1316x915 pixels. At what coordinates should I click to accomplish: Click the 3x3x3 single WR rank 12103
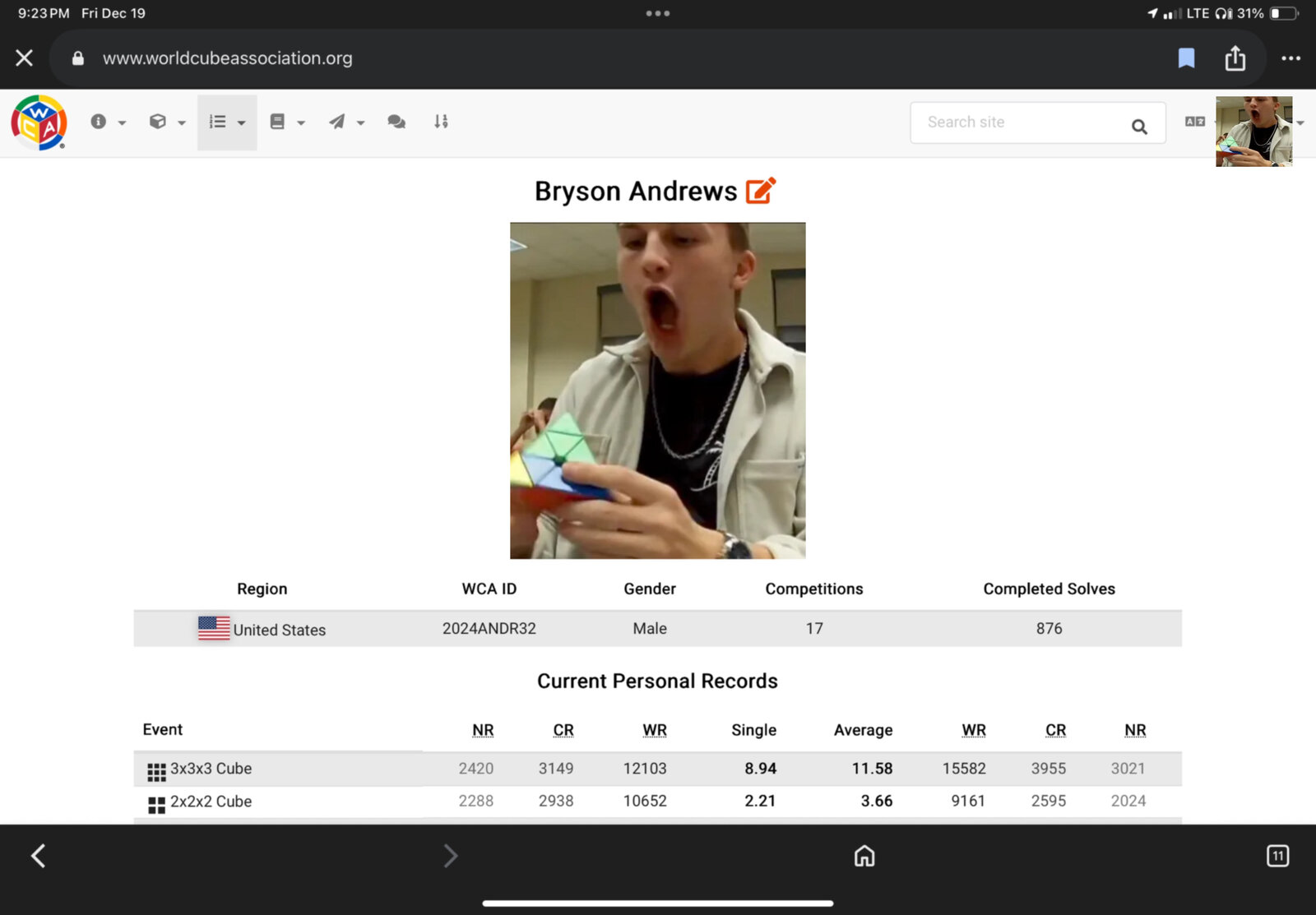[645, 769]
